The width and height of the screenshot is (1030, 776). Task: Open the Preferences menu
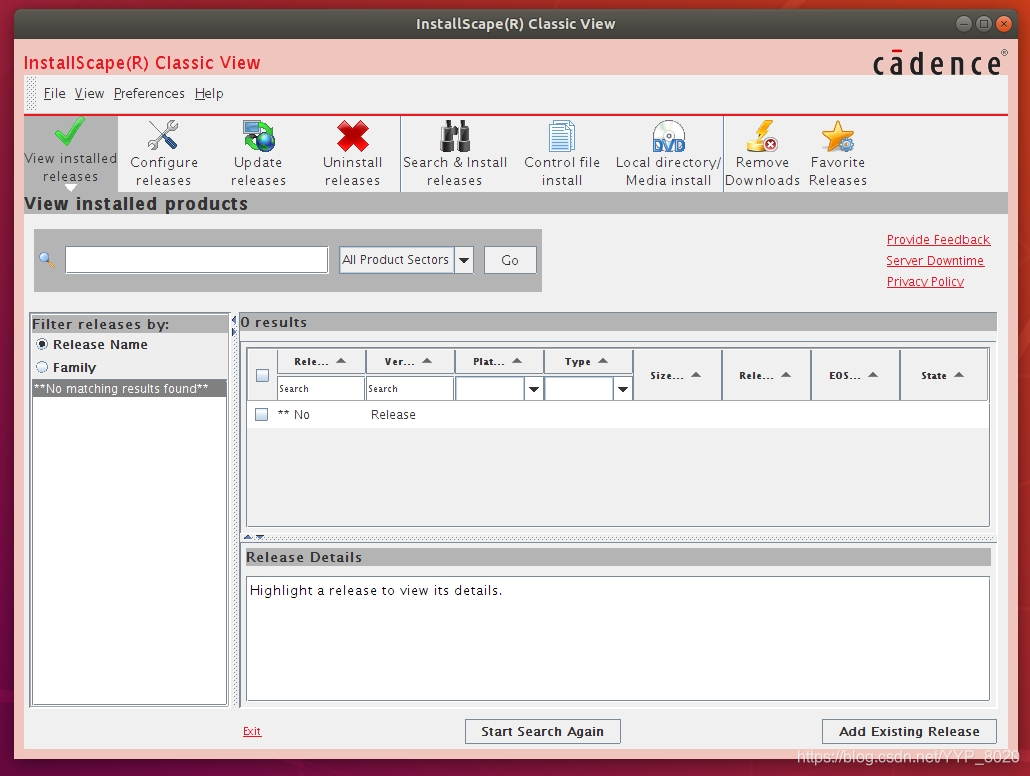149,93
